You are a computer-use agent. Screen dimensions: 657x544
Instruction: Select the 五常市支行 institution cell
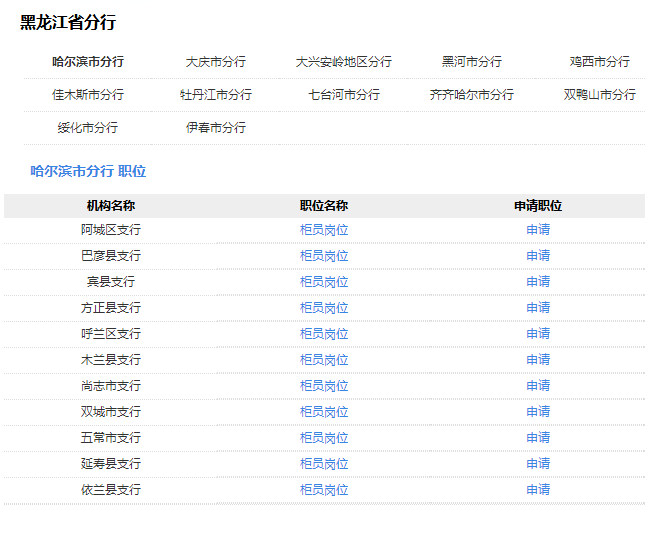(111, 438)
